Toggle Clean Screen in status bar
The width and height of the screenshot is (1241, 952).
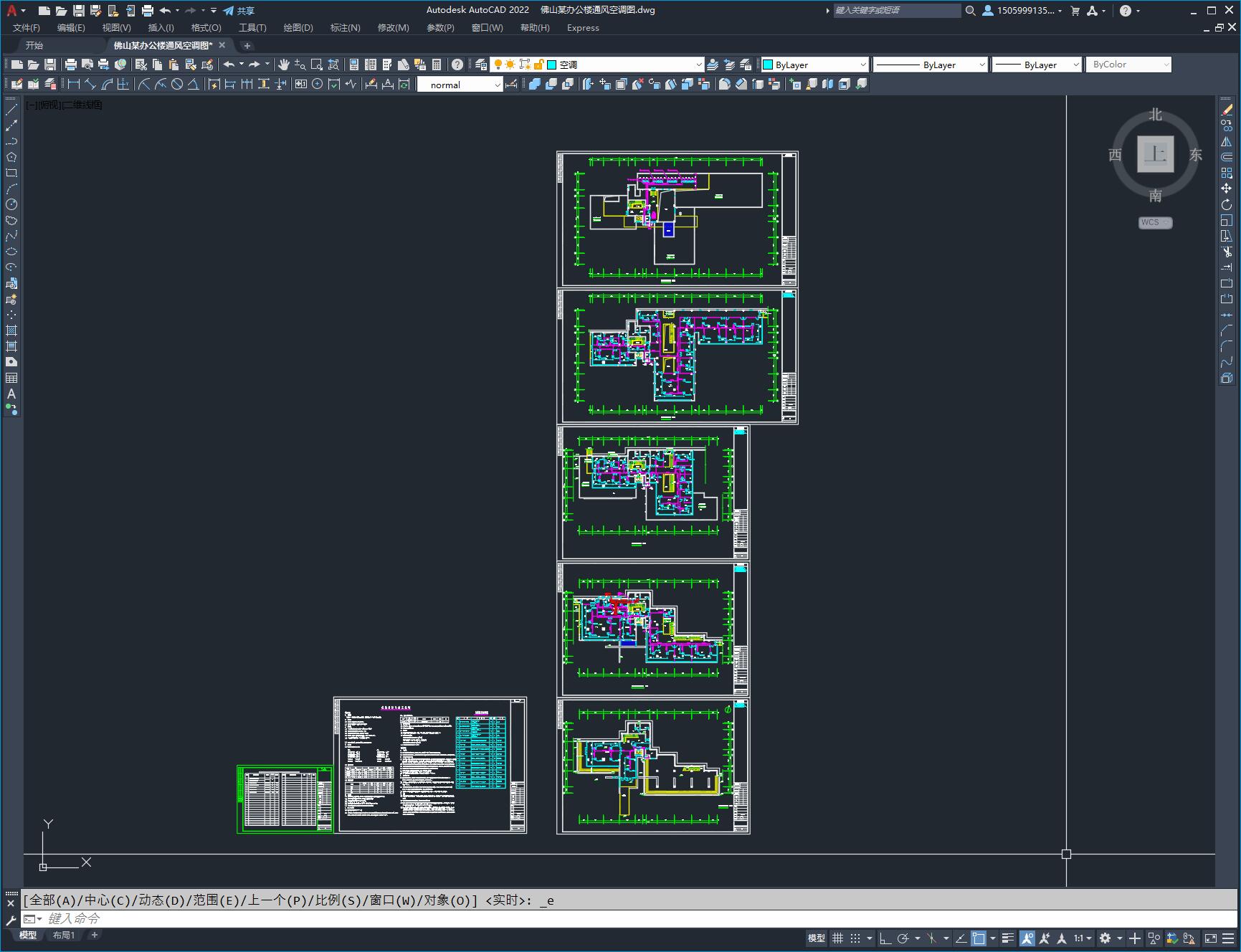pyautogui.click(x=1210, y=938)
